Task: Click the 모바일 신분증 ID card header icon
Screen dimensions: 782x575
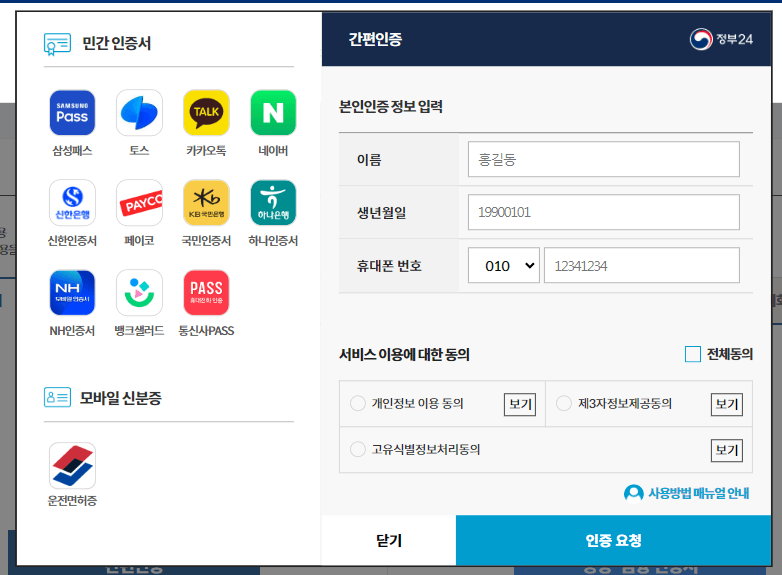Action: (x=57, y=397)
